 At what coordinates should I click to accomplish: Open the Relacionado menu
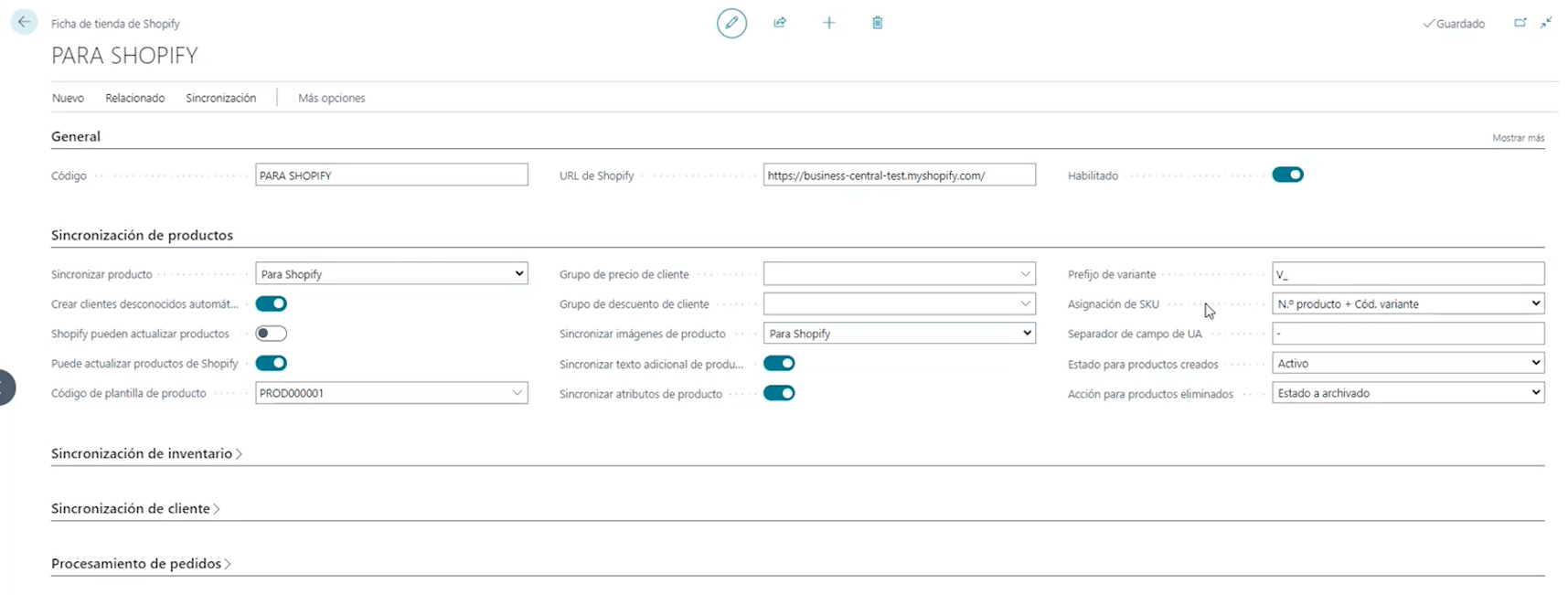[134, 98]
